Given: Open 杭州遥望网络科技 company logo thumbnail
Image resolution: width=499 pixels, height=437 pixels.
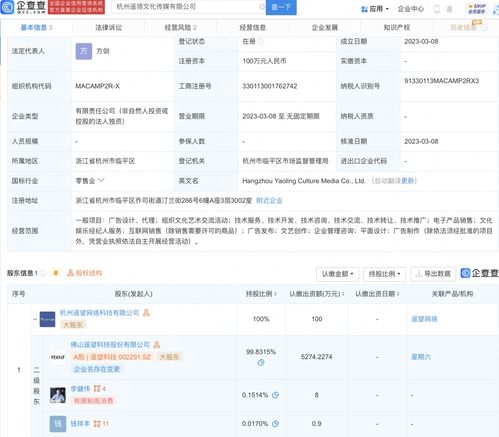Looking at the screenshot, I should tap(47, 319).
